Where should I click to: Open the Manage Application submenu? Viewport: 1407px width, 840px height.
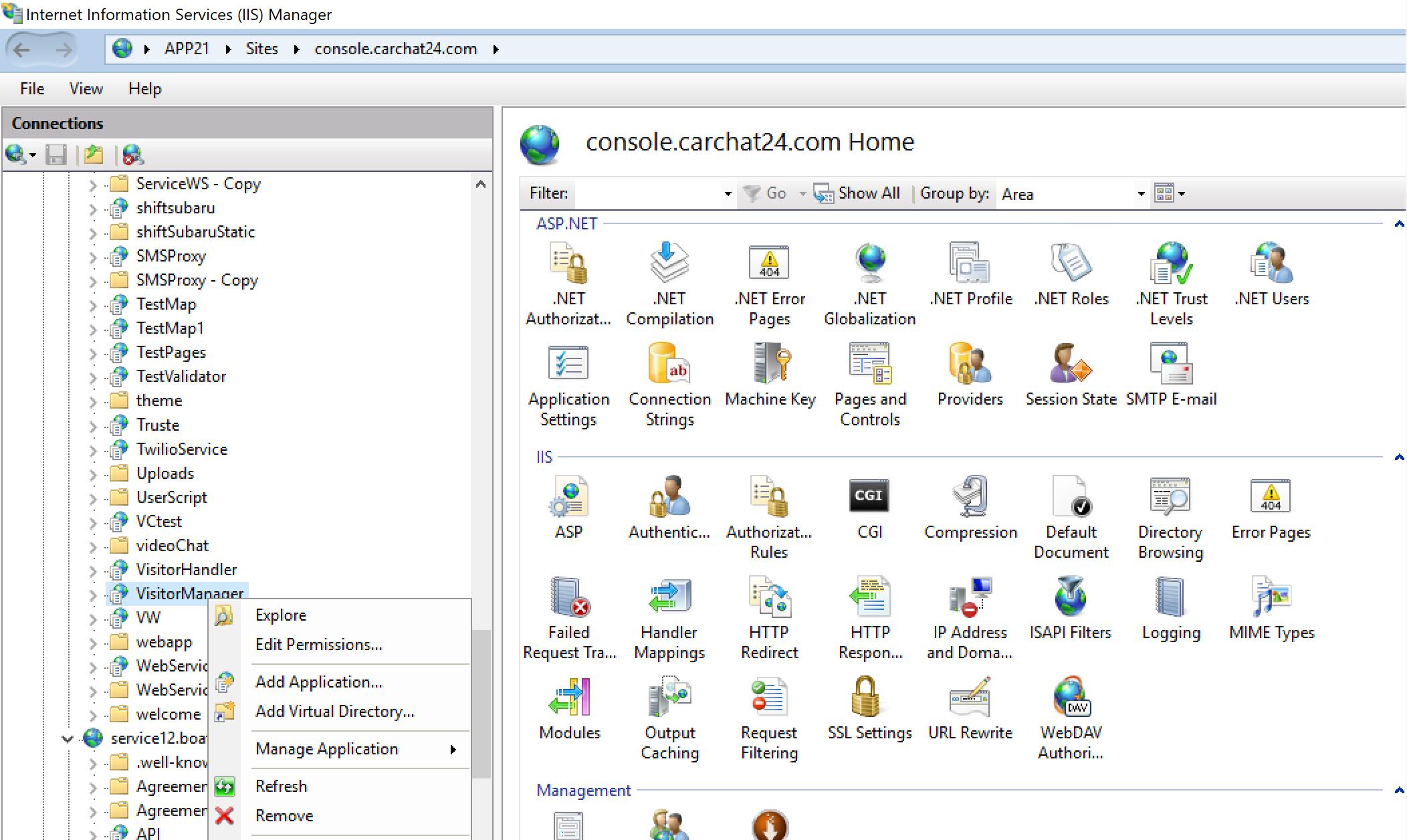326,748
